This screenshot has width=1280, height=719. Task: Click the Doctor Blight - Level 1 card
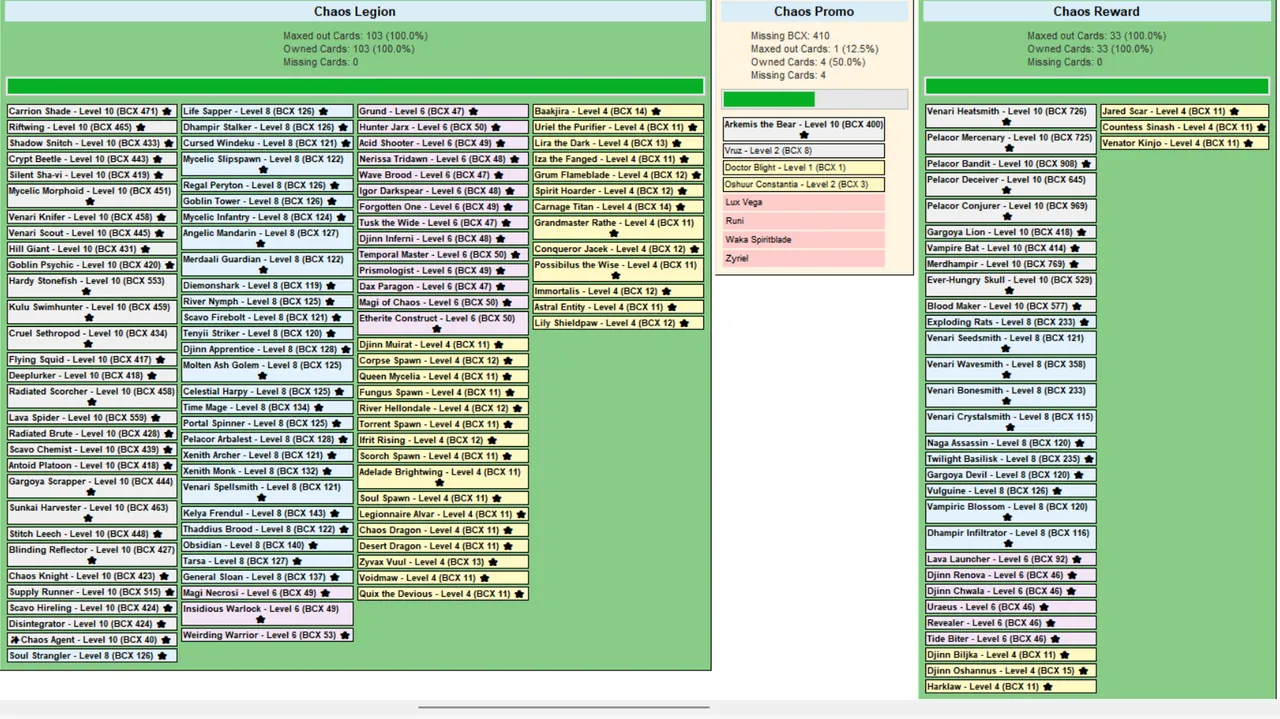click(804, 168)
